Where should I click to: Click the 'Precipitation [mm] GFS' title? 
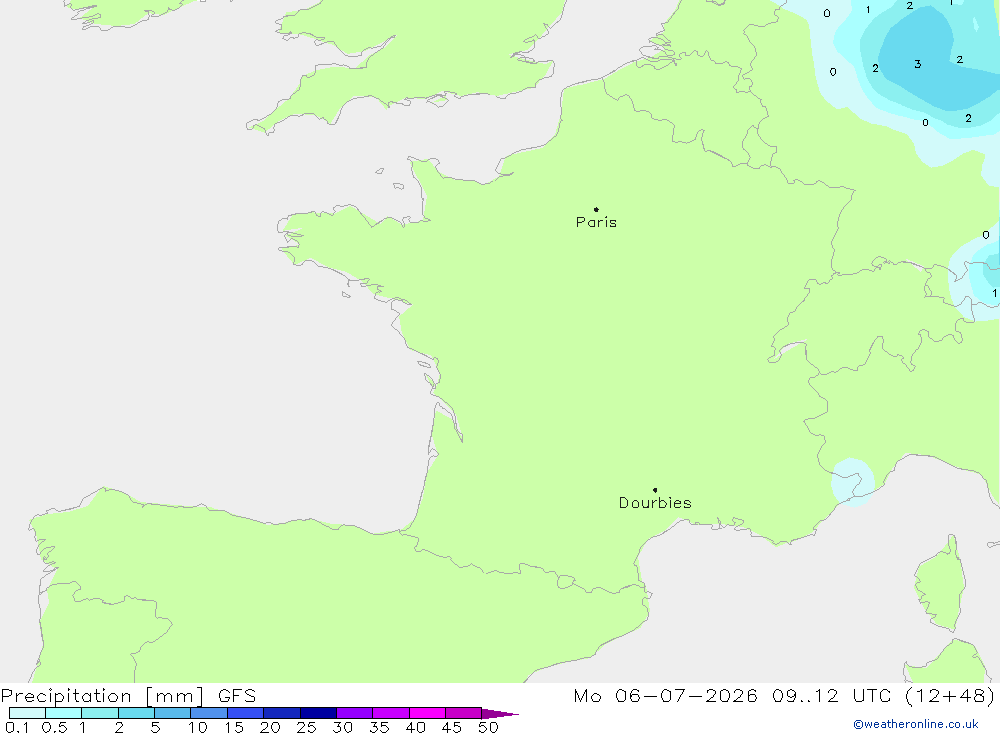tap(128, 696)
